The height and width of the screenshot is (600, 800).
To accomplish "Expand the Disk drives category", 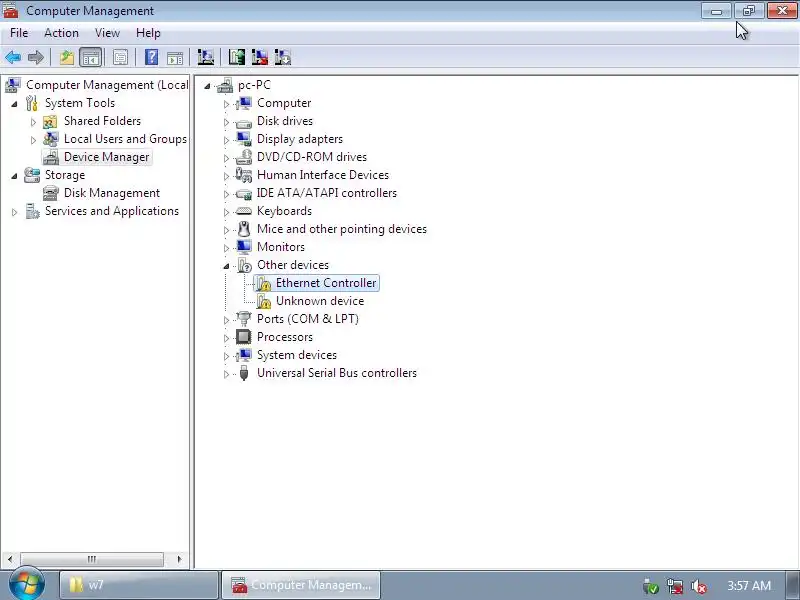I will 226,122.
